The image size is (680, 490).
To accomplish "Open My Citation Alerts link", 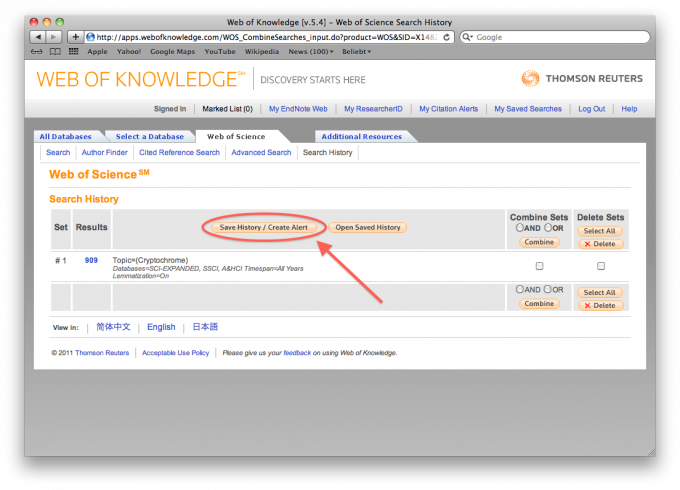I will tap(448, 109).
